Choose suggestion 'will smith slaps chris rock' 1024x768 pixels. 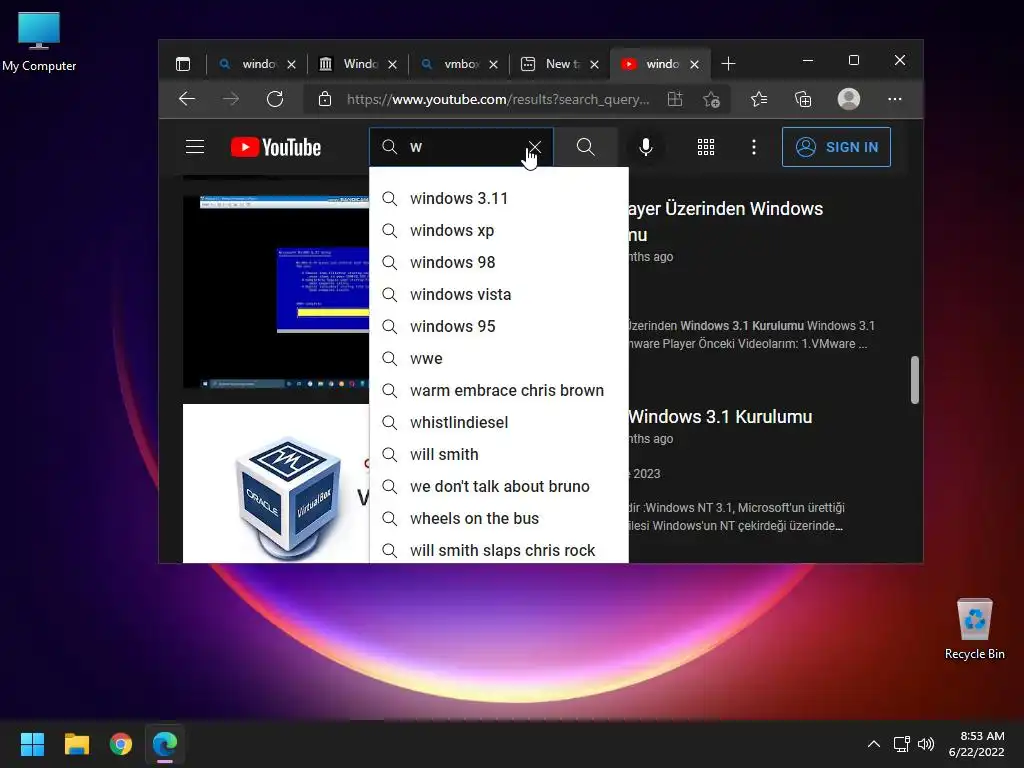498,551
